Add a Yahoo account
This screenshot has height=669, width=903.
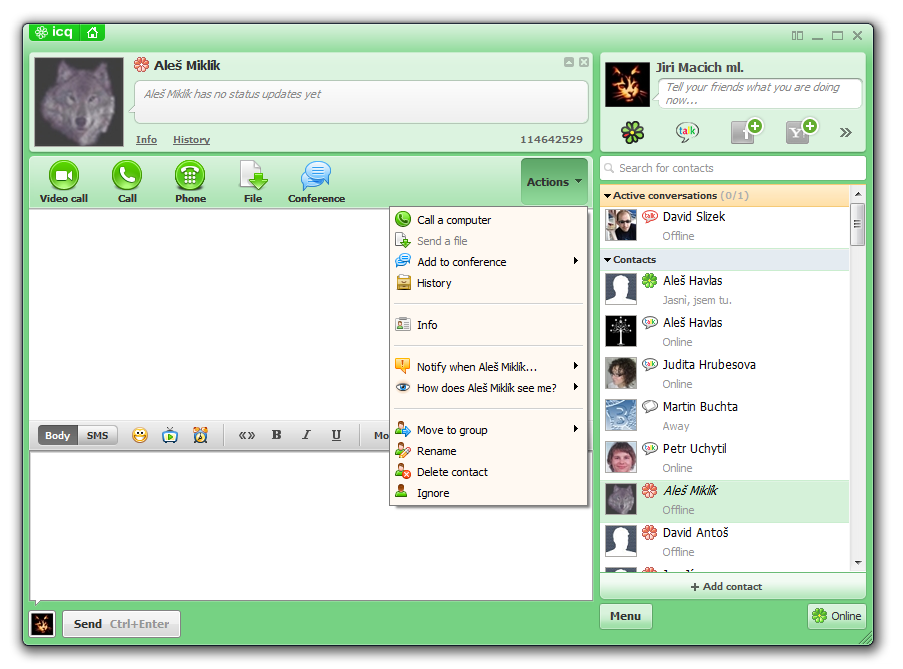[x=801, y=131]
